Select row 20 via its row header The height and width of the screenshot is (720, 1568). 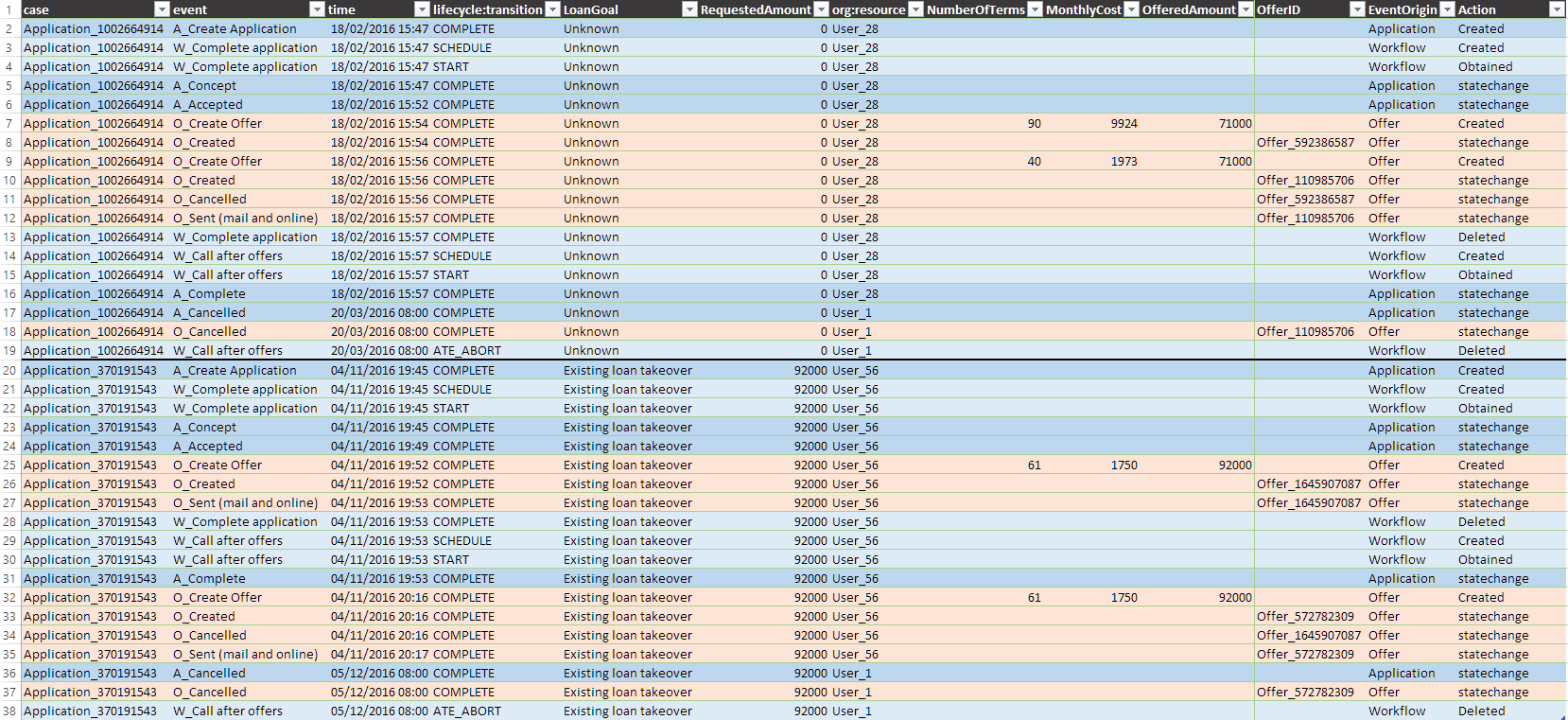tap(9, 371)
